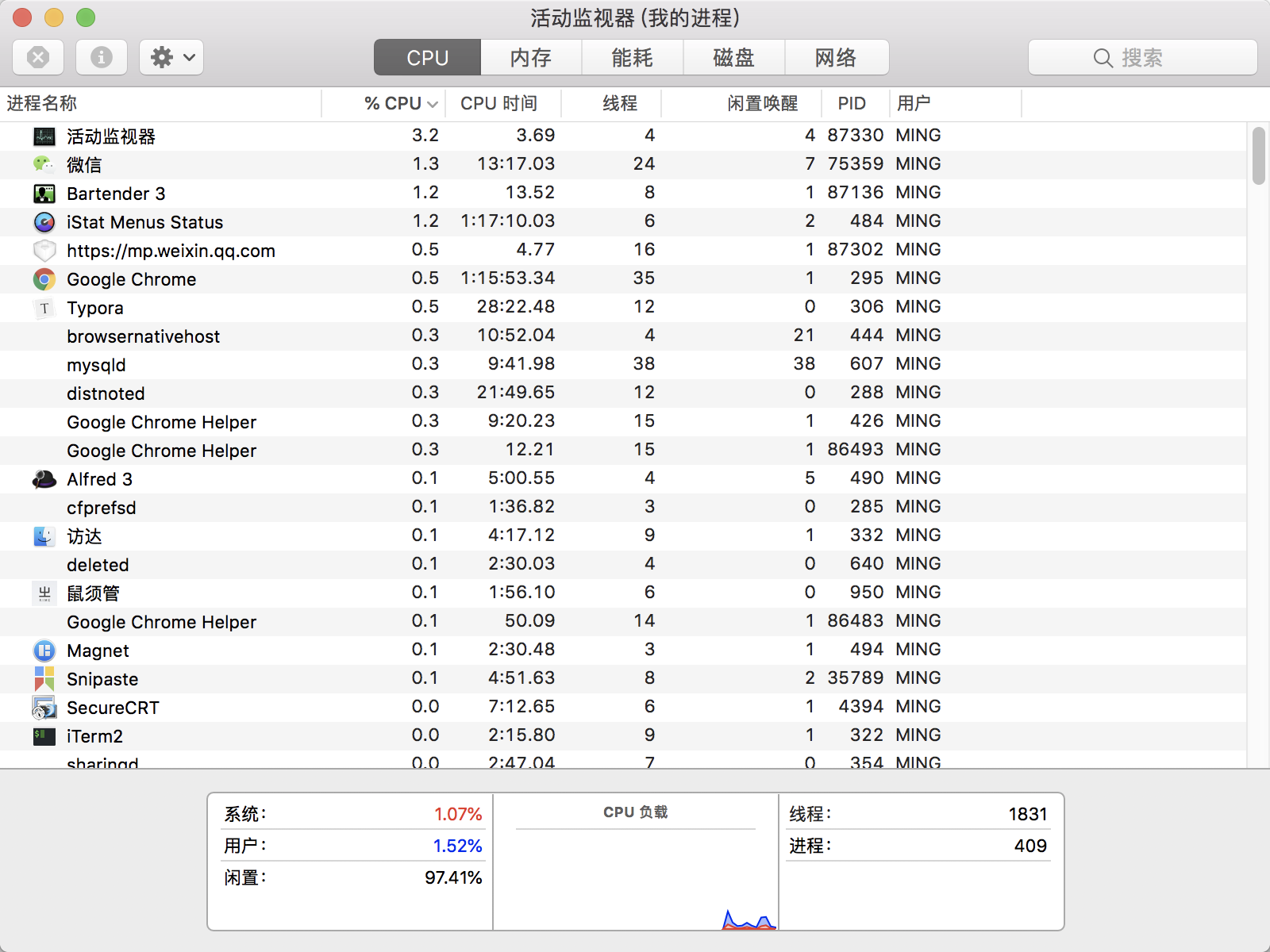Select Google Chrome Helper with PID 426
This screenshot has height=952, width=1270.
tap(623, 422)
